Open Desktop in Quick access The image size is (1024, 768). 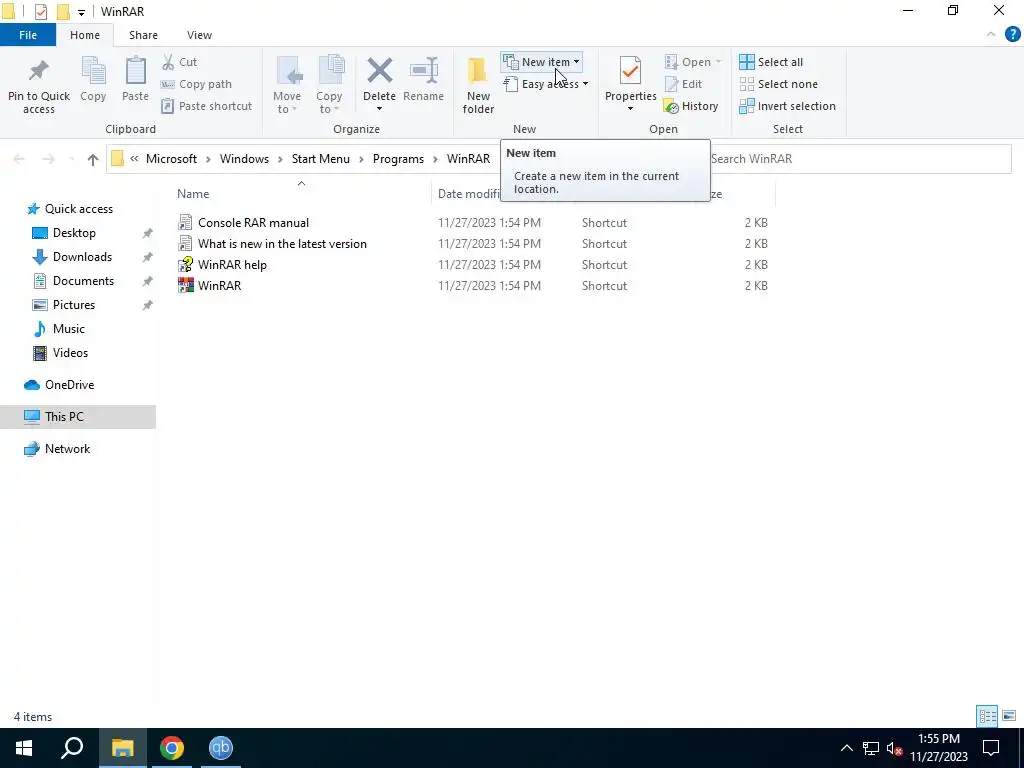point(74,233)
